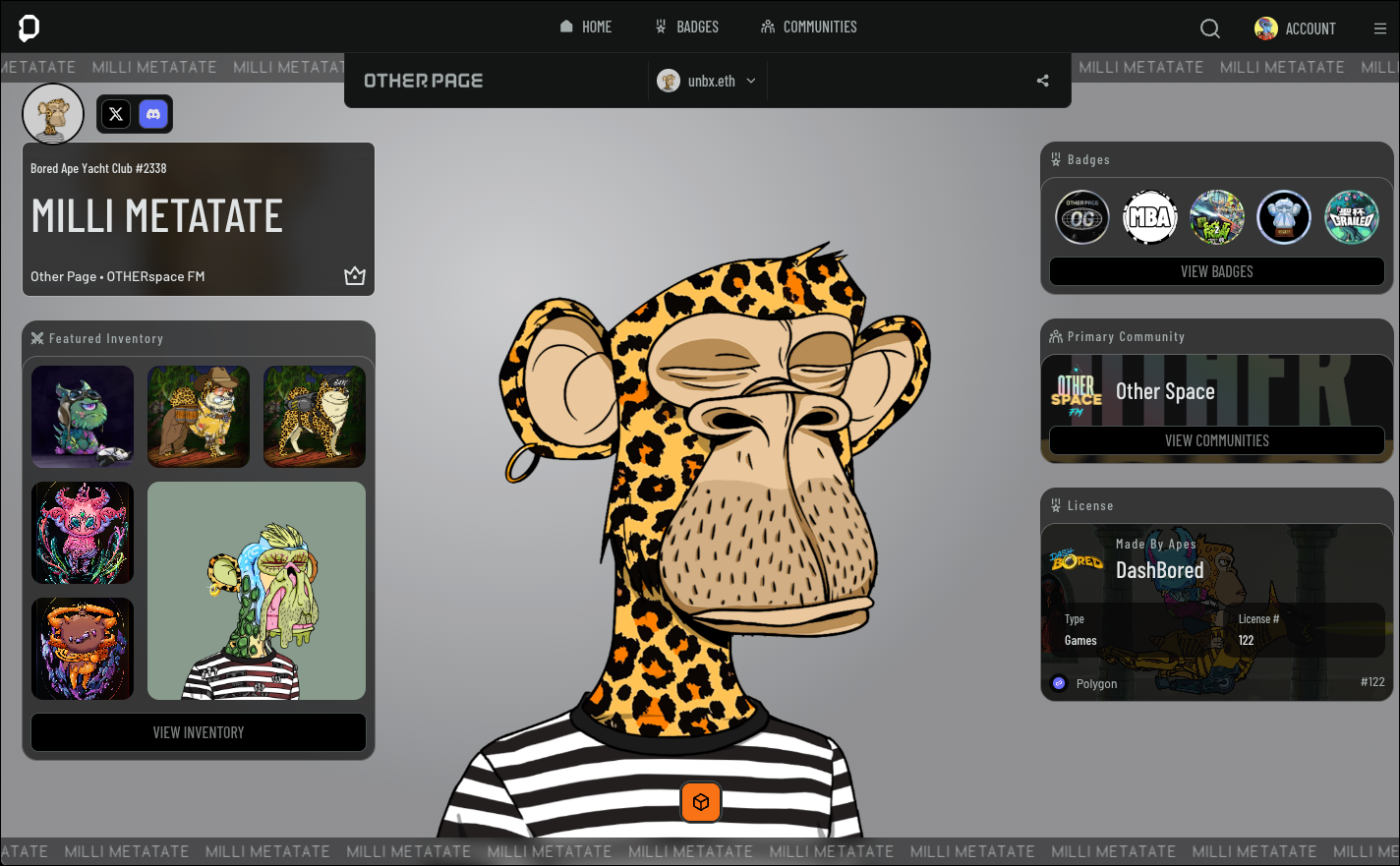Expand the unbx.eth account dropdown
Viewport: 1400px width, 866px height.
pos(708,81)
